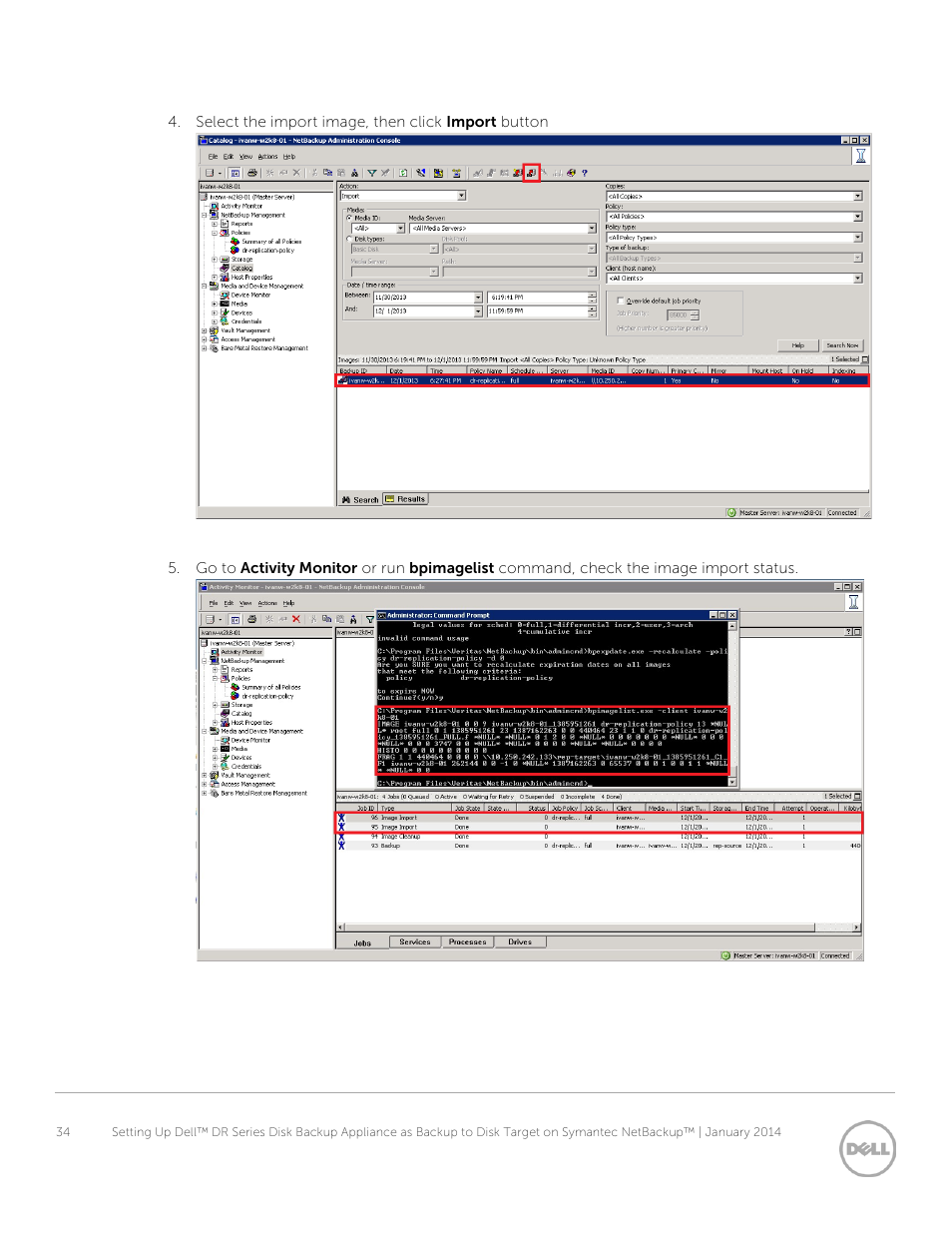The width and height of the screenshot is (952, 1233).
Task: Click the Policy Name column header
Action: [x=487, y=370]
